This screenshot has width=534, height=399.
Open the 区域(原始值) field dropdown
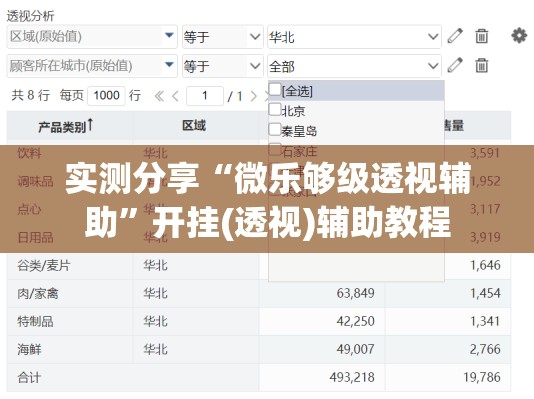(169, 35)
